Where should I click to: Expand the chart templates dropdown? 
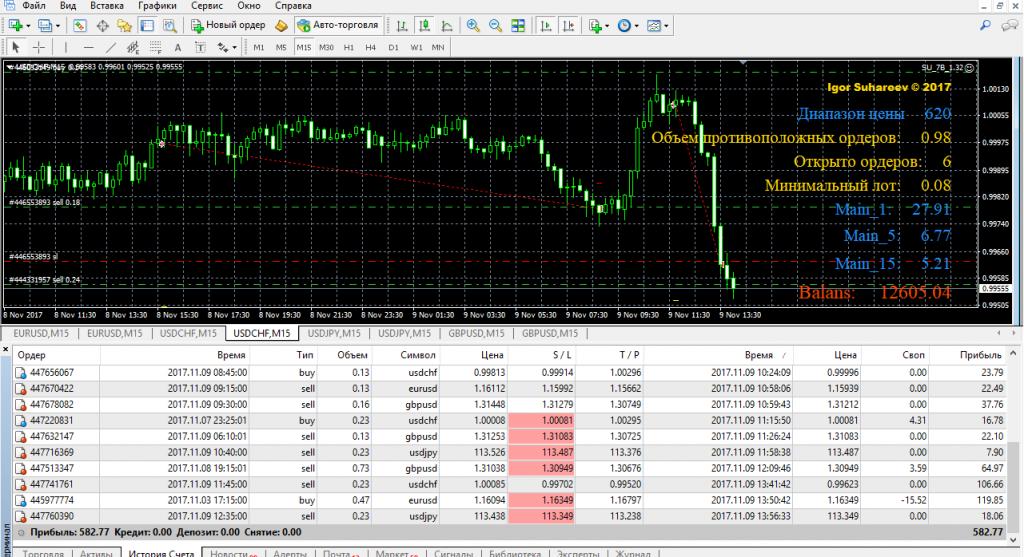point(668,25)
